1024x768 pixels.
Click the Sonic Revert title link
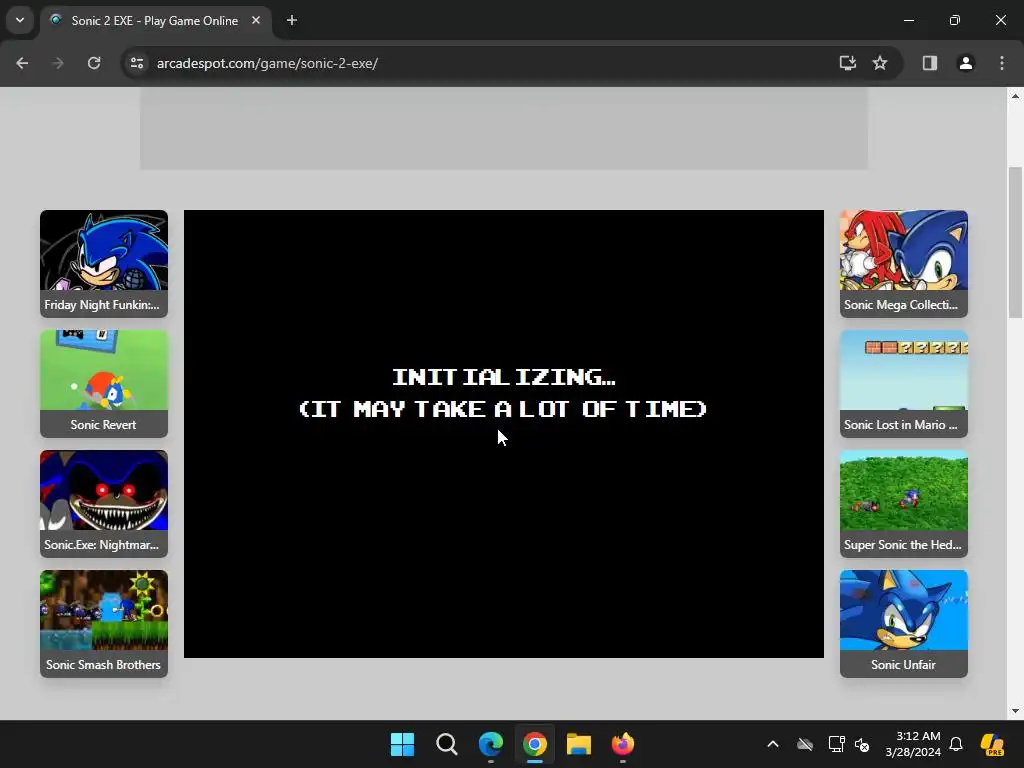103,424
